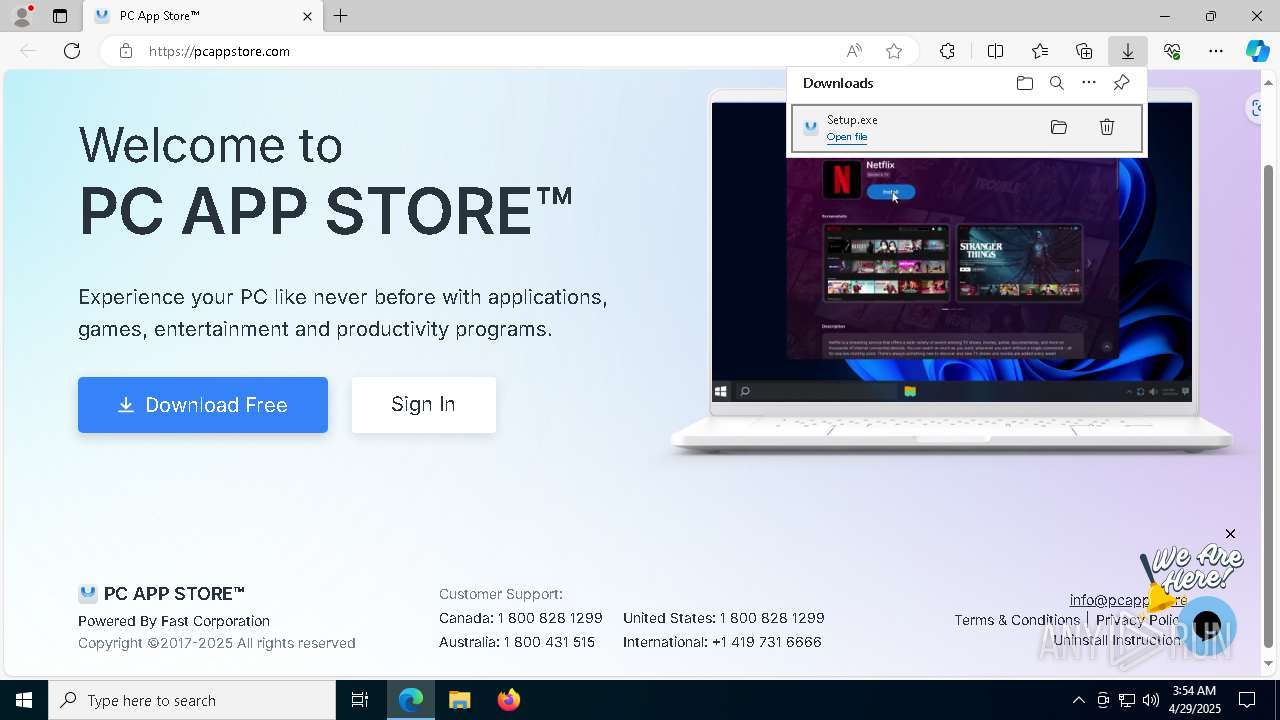Open File Explorer from taskbar
Image resolution: width=1280 pixels, height=720 pixels.
click(x=460, y=700)
